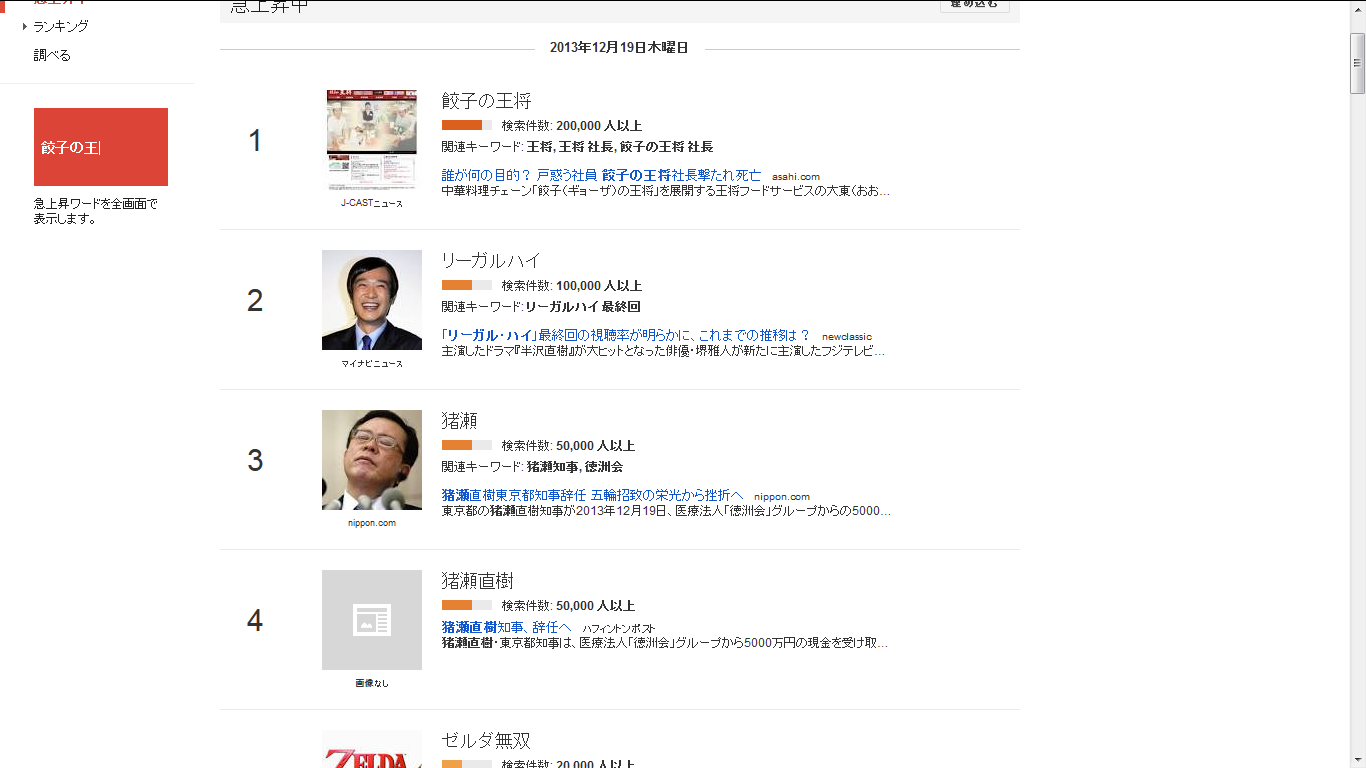Click the 猪瀬 photo thumbnail

tap(372, 460)
